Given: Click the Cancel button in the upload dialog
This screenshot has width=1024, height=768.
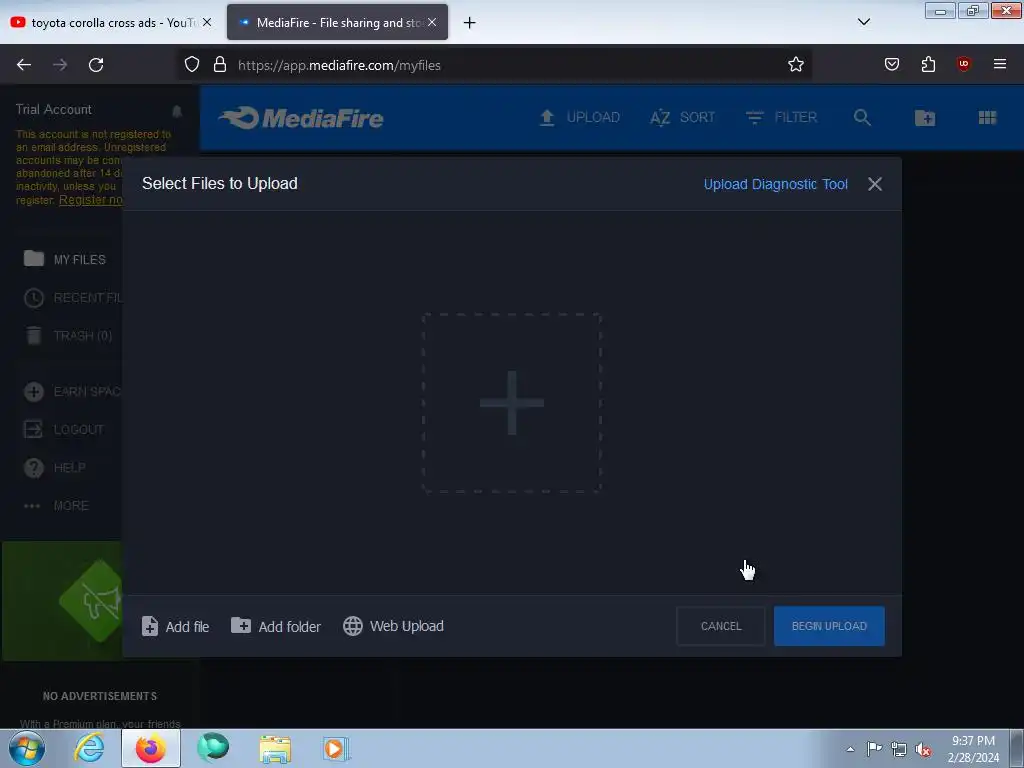Looking at the screenshot, I should tap(721, 626).
